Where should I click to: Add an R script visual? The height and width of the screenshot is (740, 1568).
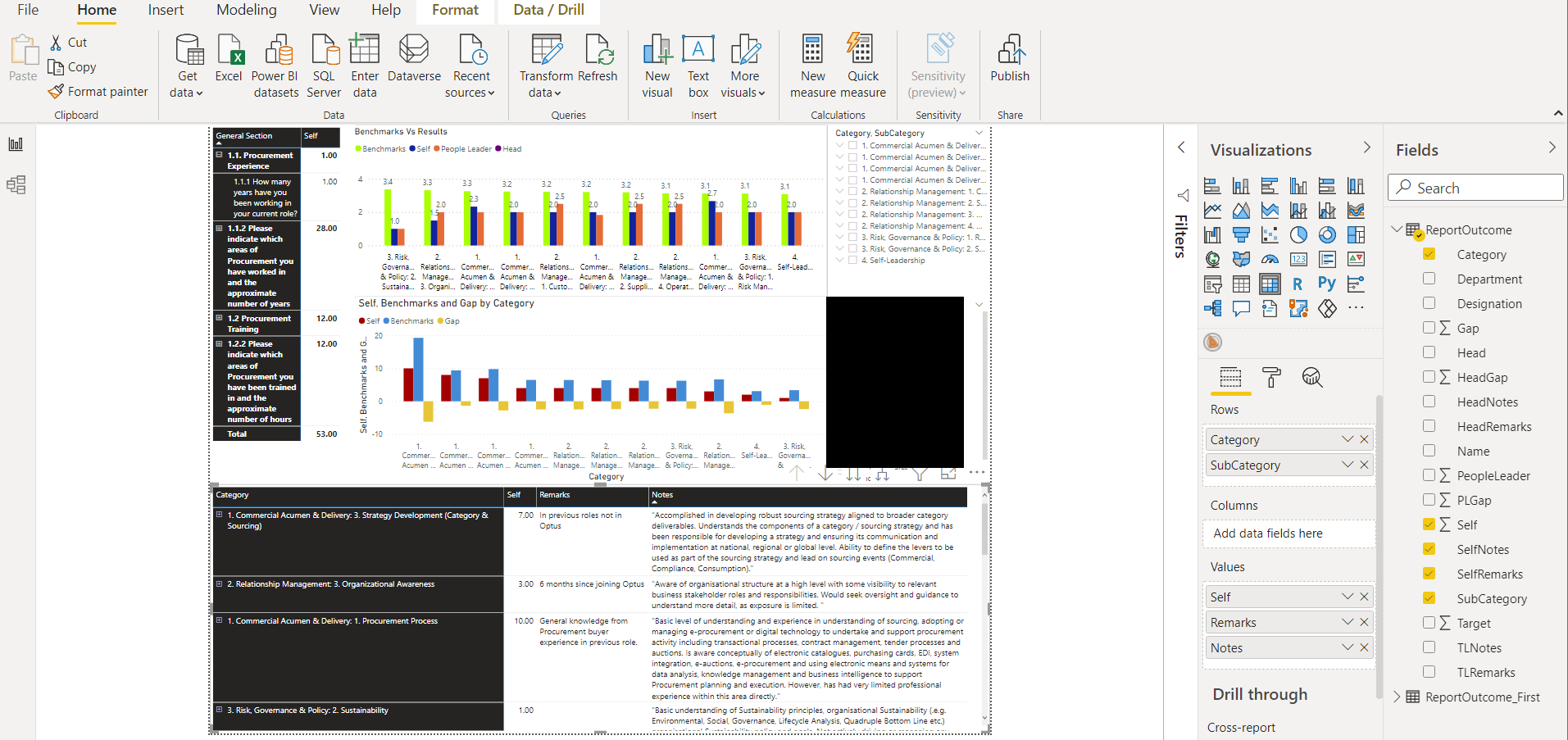point(1298,284)
